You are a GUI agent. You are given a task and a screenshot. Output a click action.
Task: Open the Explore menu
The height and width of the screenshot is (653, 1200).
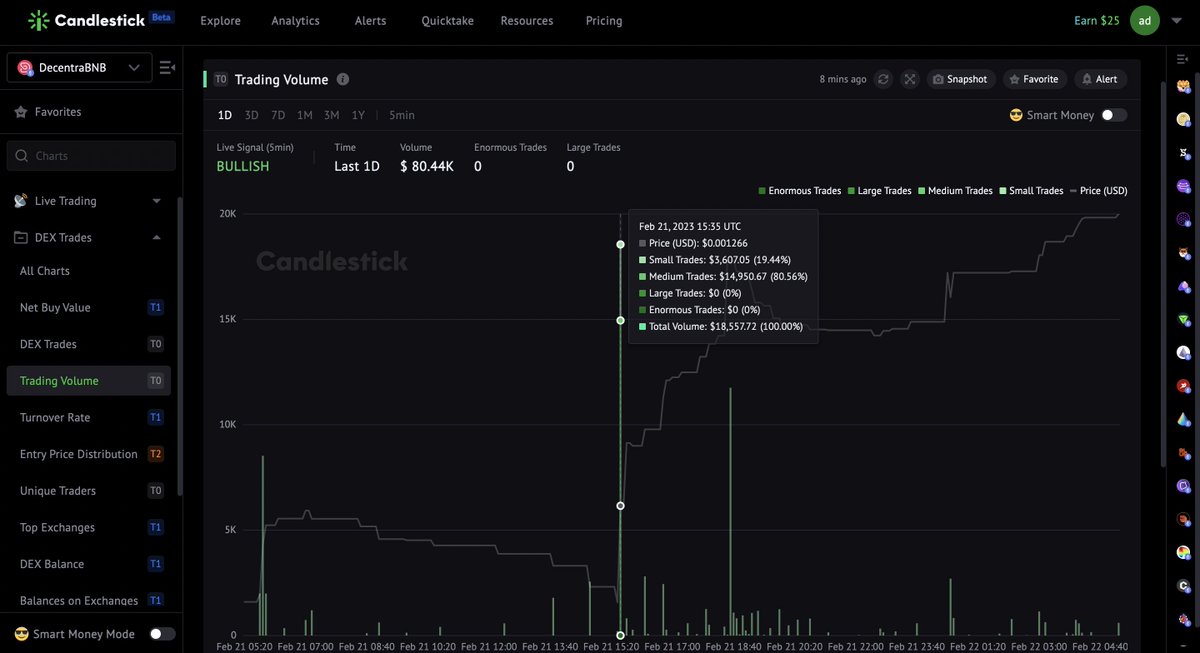coord(220,20)
